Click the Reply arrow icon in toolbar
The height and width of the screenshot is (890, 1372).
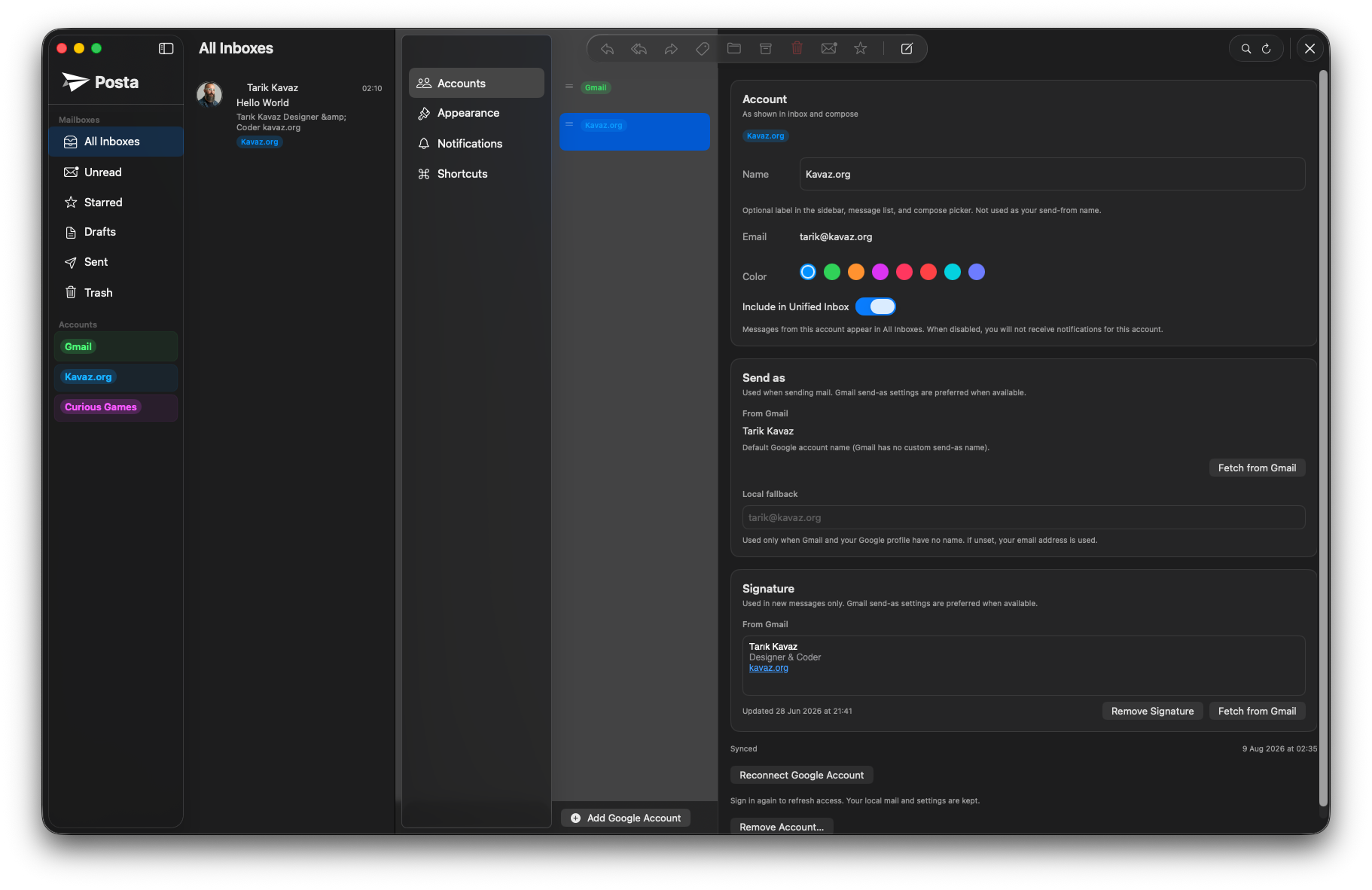pos(607,49)
